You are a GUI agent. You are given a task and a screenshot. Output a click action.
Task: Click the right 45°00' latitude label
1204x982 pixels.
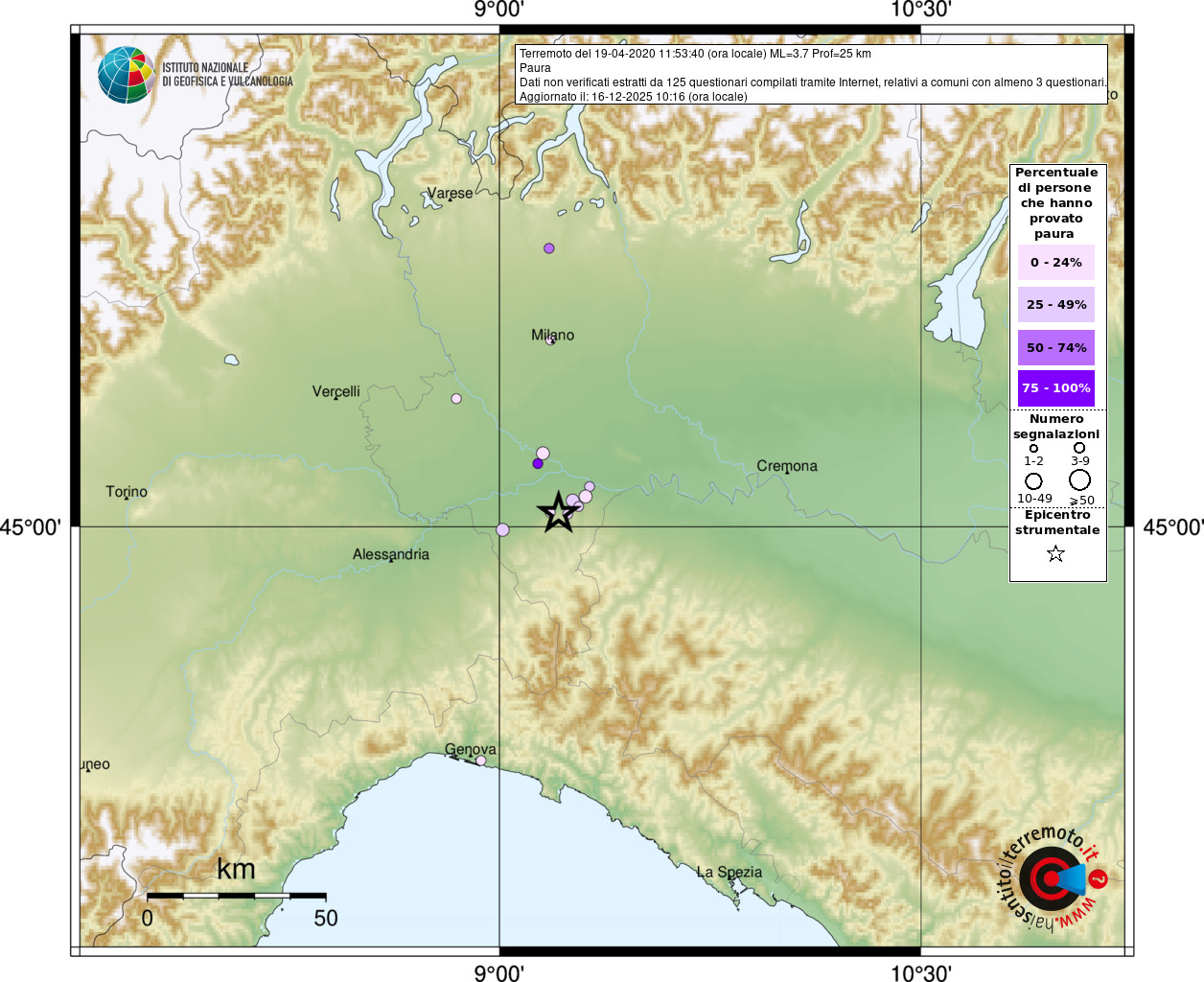point(1172,527)
